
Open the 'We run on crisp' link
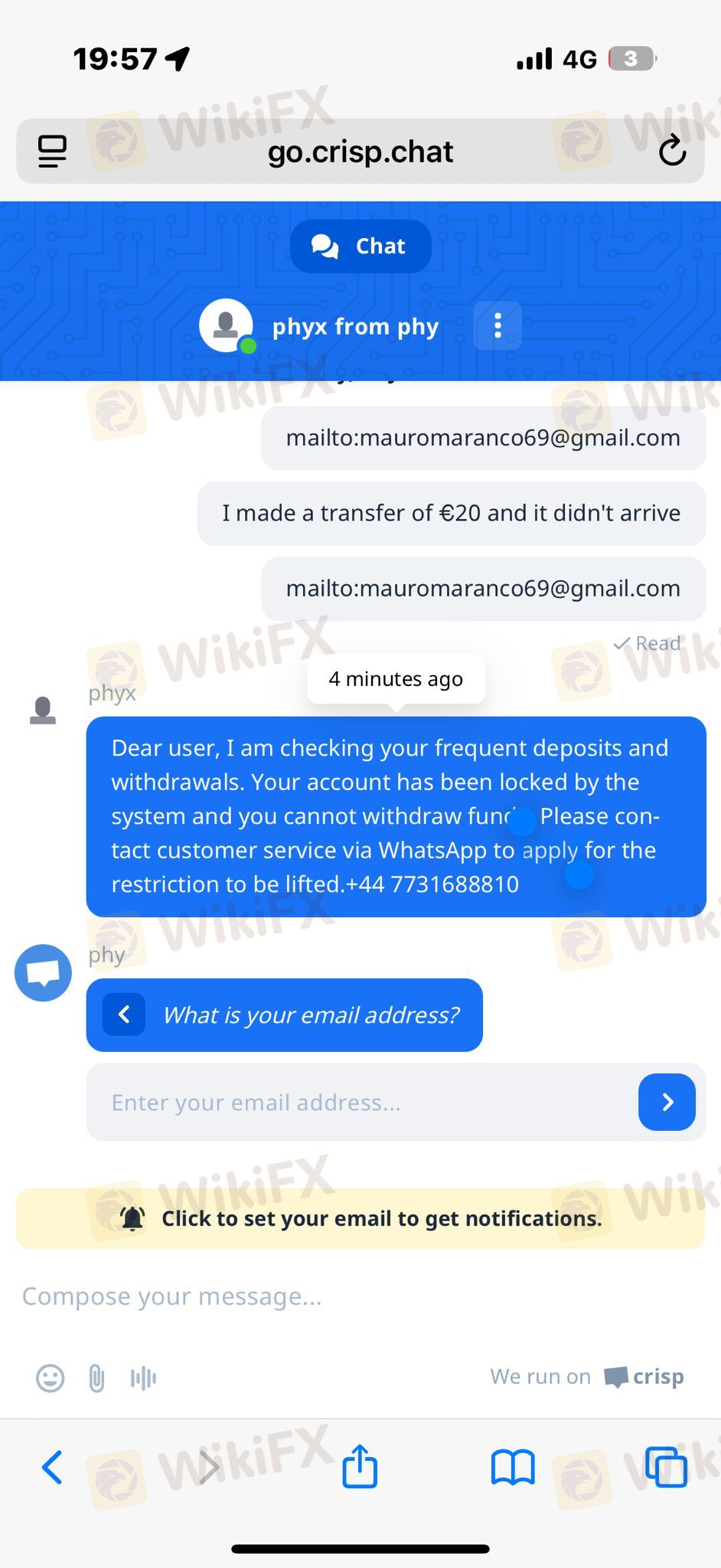(587, 1377)
